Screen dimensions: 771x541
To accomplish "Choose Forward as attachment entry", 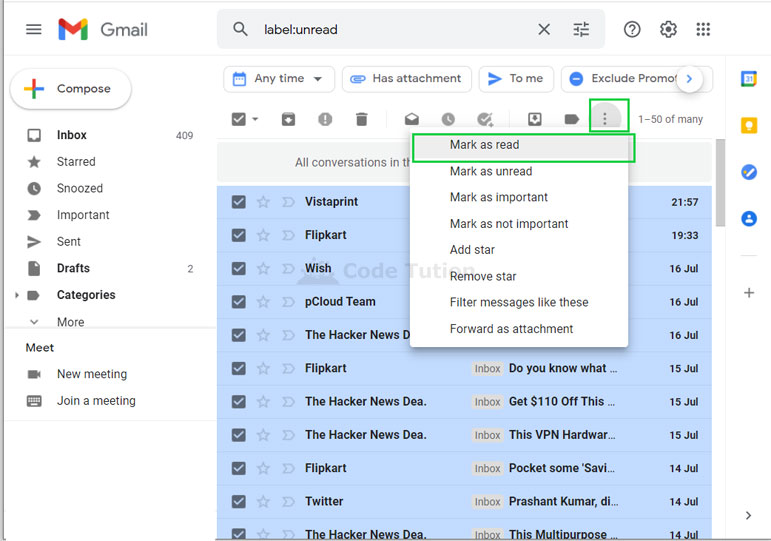I will point(519,329).
